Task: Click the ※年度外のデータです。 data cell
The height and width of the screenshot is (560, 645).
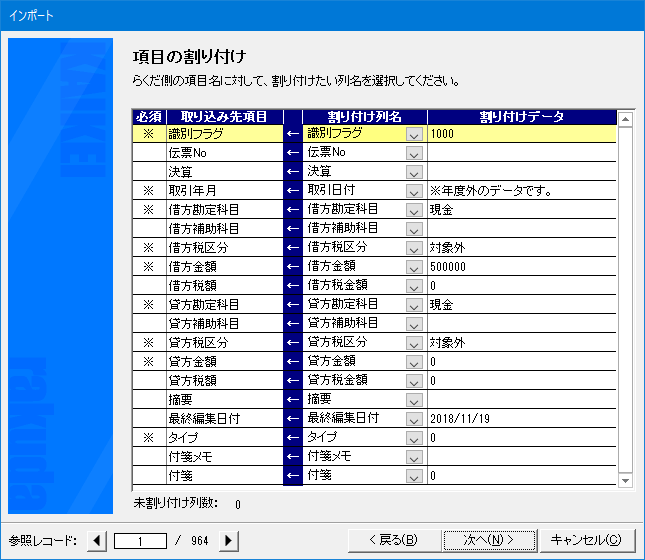Action: coord(522,191)
